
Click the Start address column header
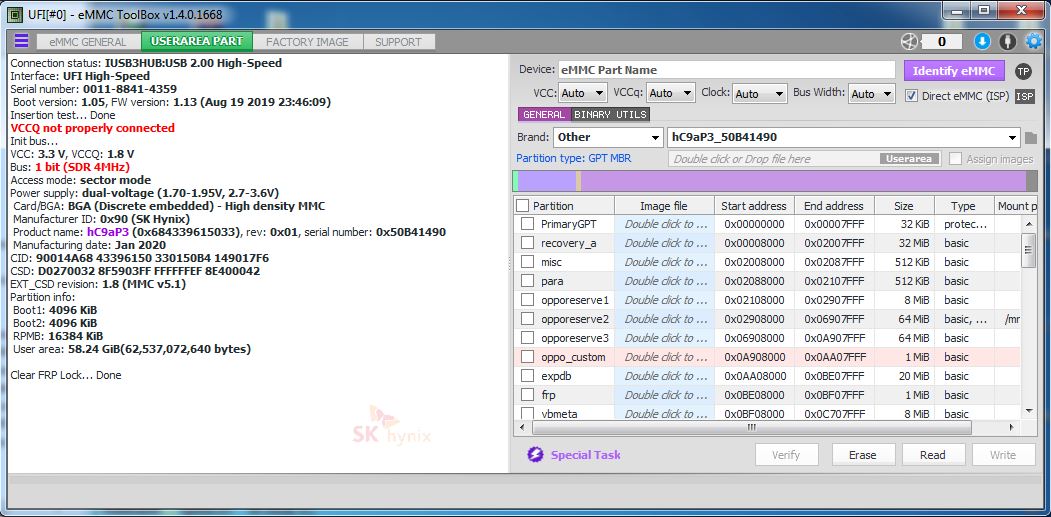pyautogui.click(x=754, y=206)
